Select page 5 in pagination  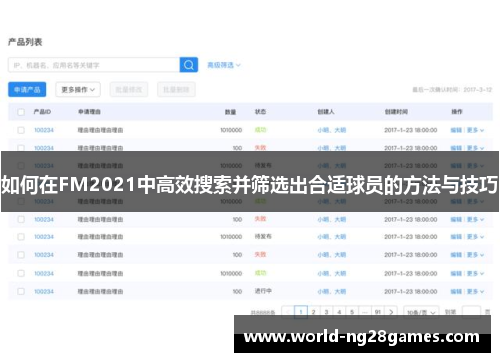click(352, 312)
